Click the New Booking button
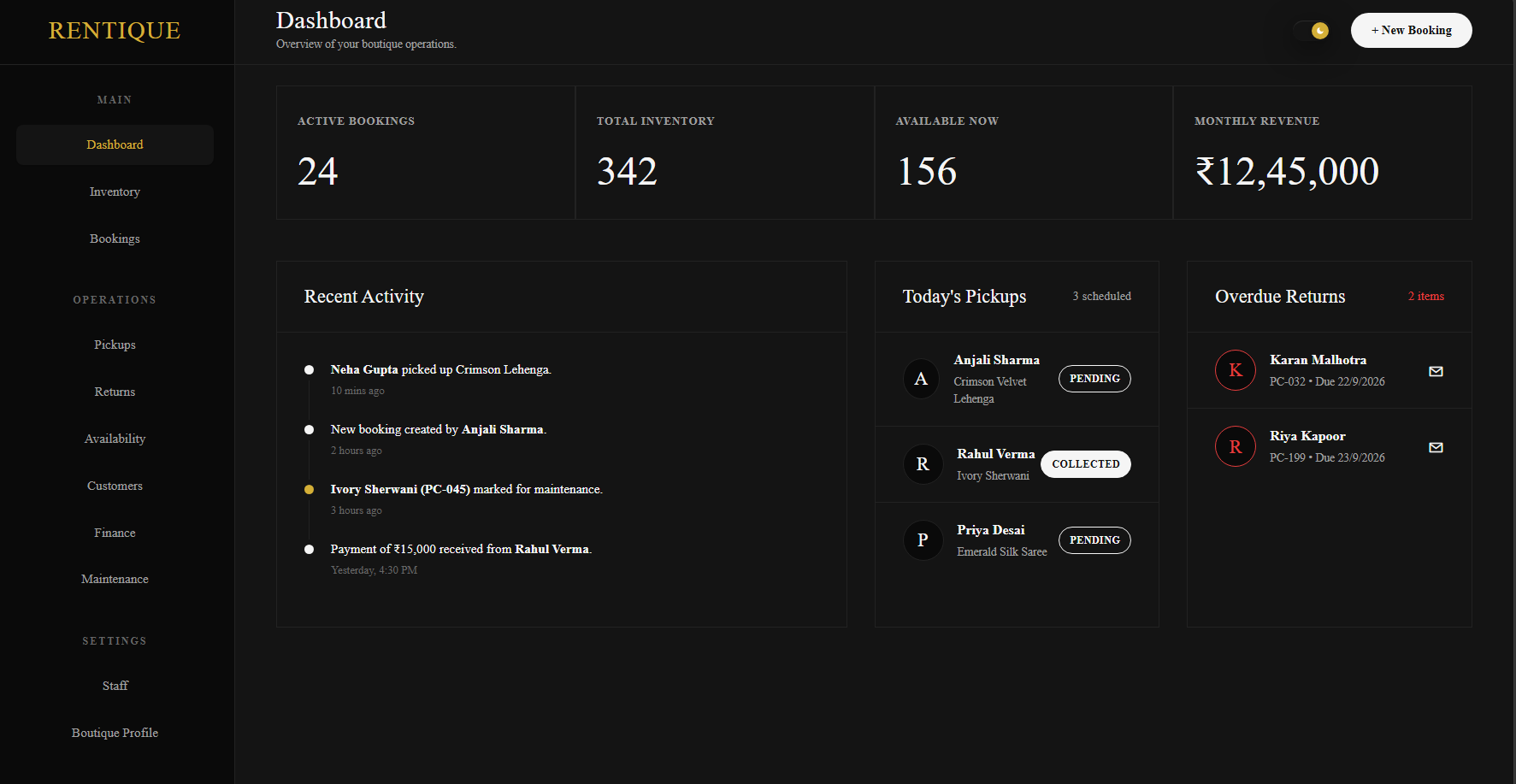The height and width of the screenshot is (784, 1516). [1411, 30]
